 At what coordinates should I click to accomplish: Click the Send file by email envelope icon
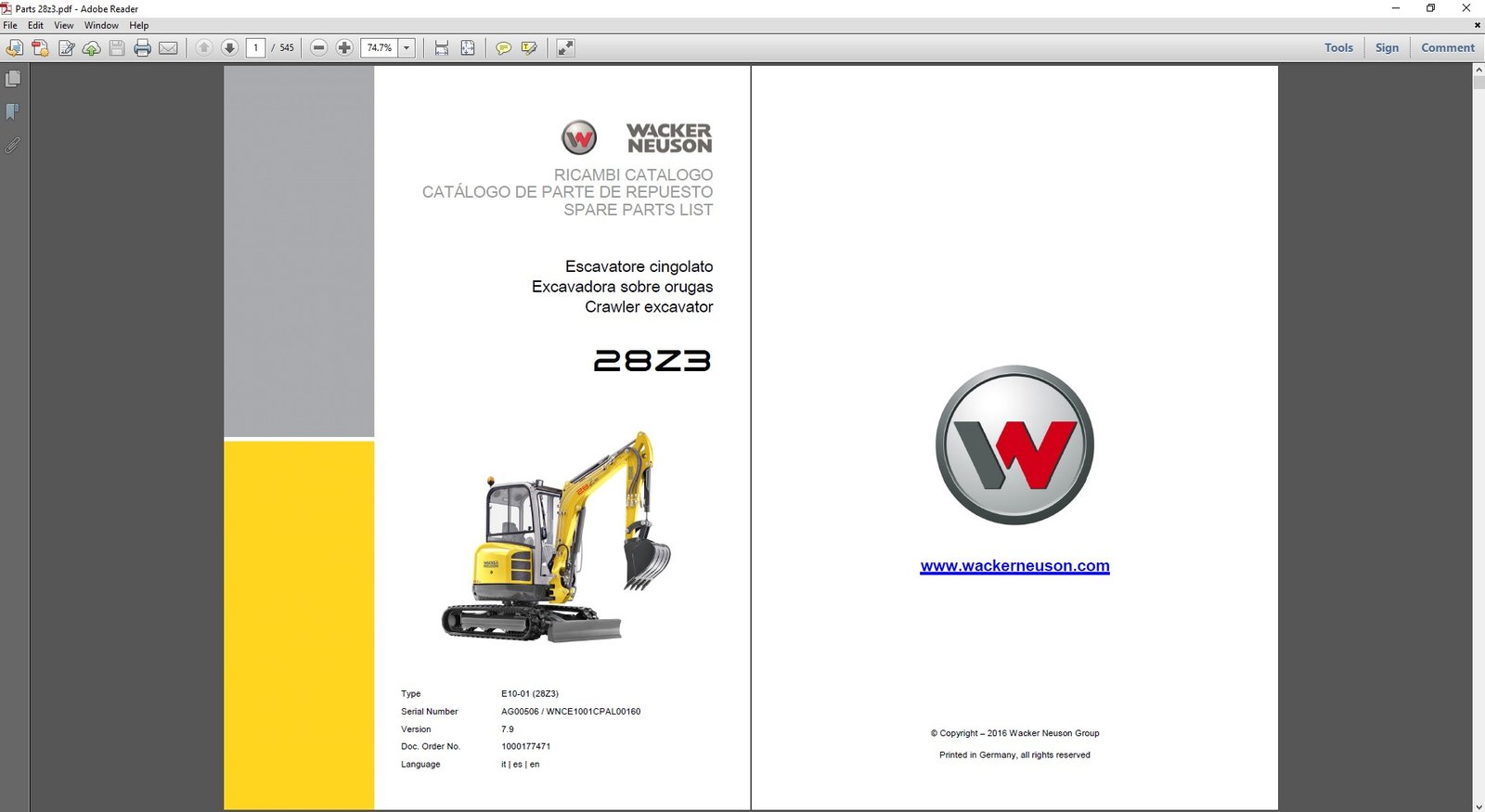point(168,48)
